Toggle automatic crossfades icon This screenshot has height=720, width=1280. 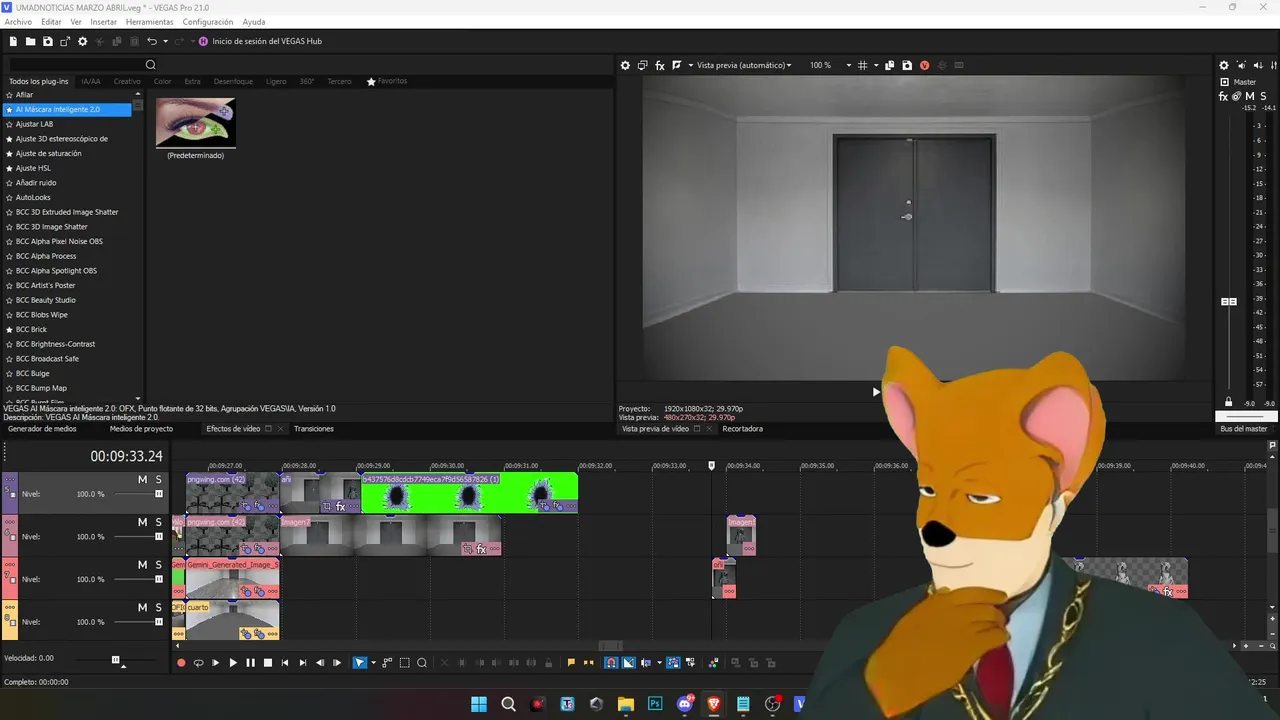click(629, 662)
